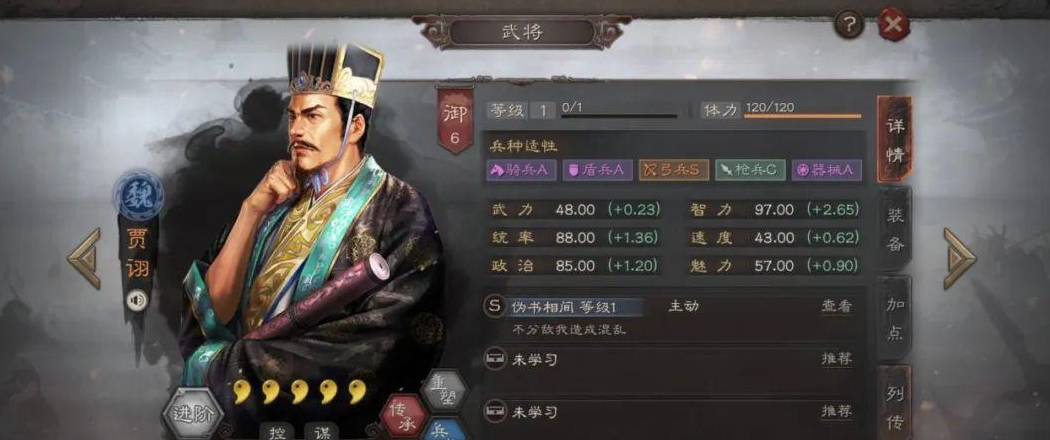The height and width of the screenshot is (440, 1050).
Task: Switch to the 详情 tab
Action: pyautogui.click(x=895, y=141)
